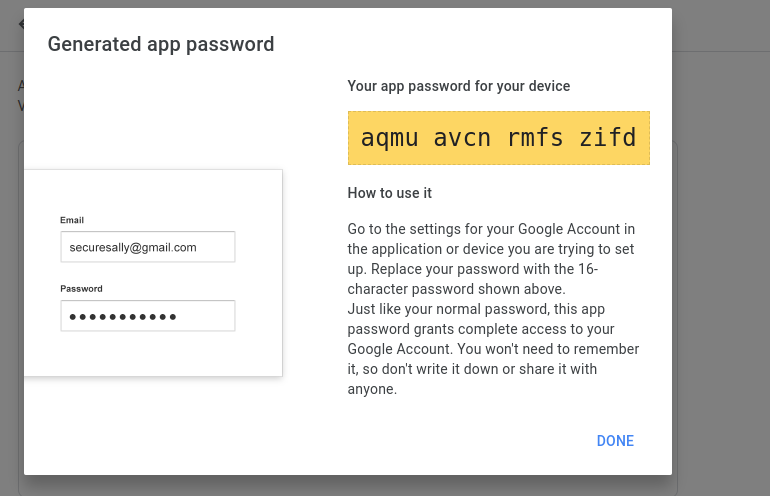Image resolution: width=770 pixels, height=496 pixels.
Task: Click the 'Password' label in illustration
Action: click(x=81, y=288)
